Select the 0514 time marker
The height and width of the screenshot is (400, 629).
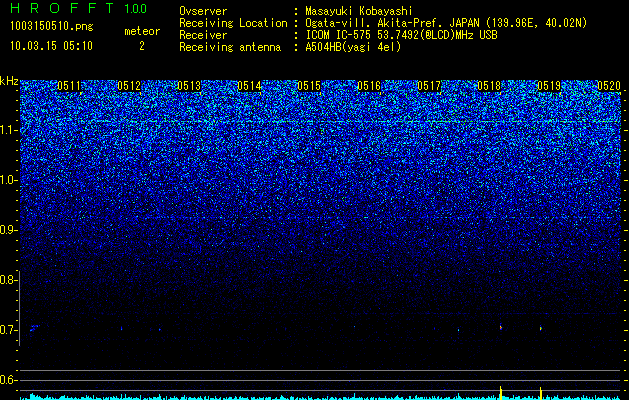point(249,86)
